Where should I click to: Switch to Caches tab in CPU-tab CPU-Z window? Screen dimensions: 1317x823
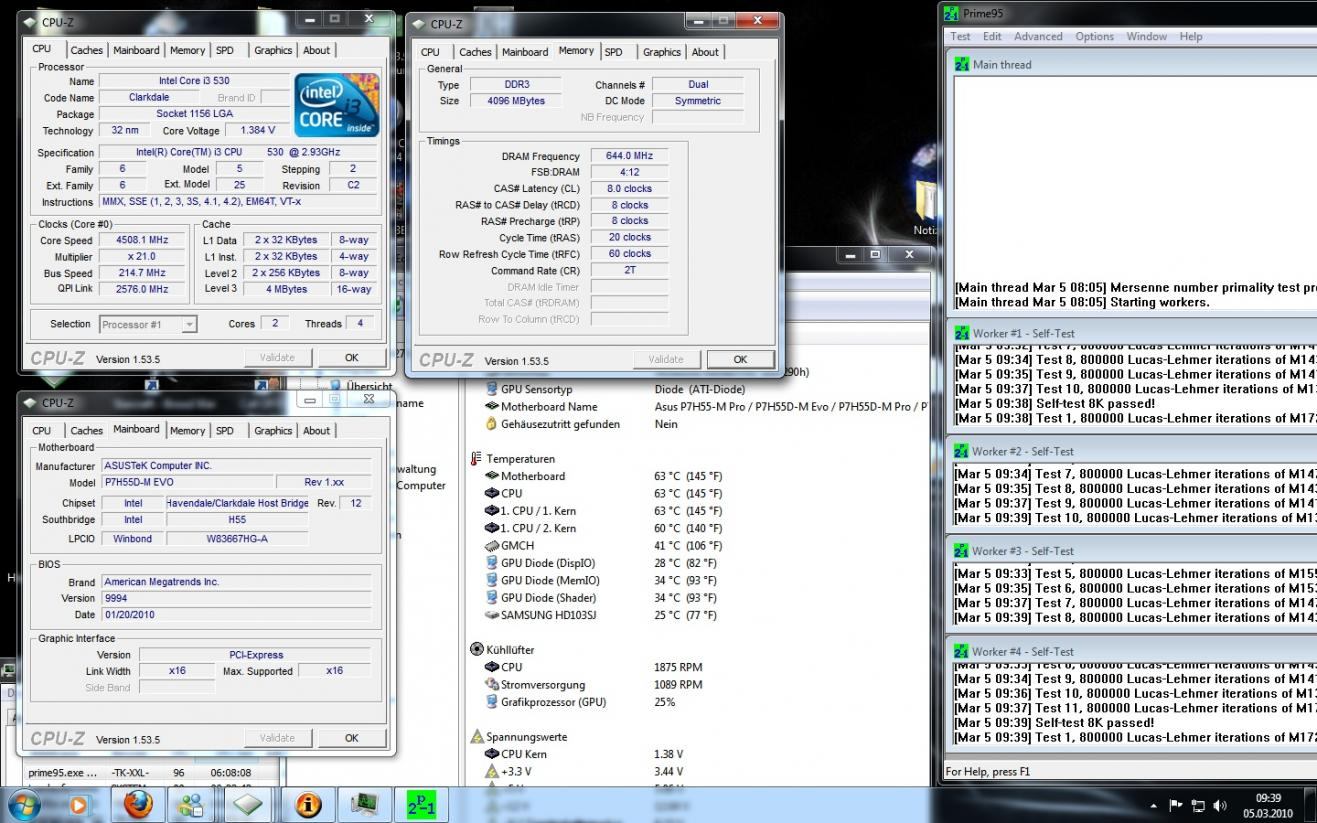point(86,50)
